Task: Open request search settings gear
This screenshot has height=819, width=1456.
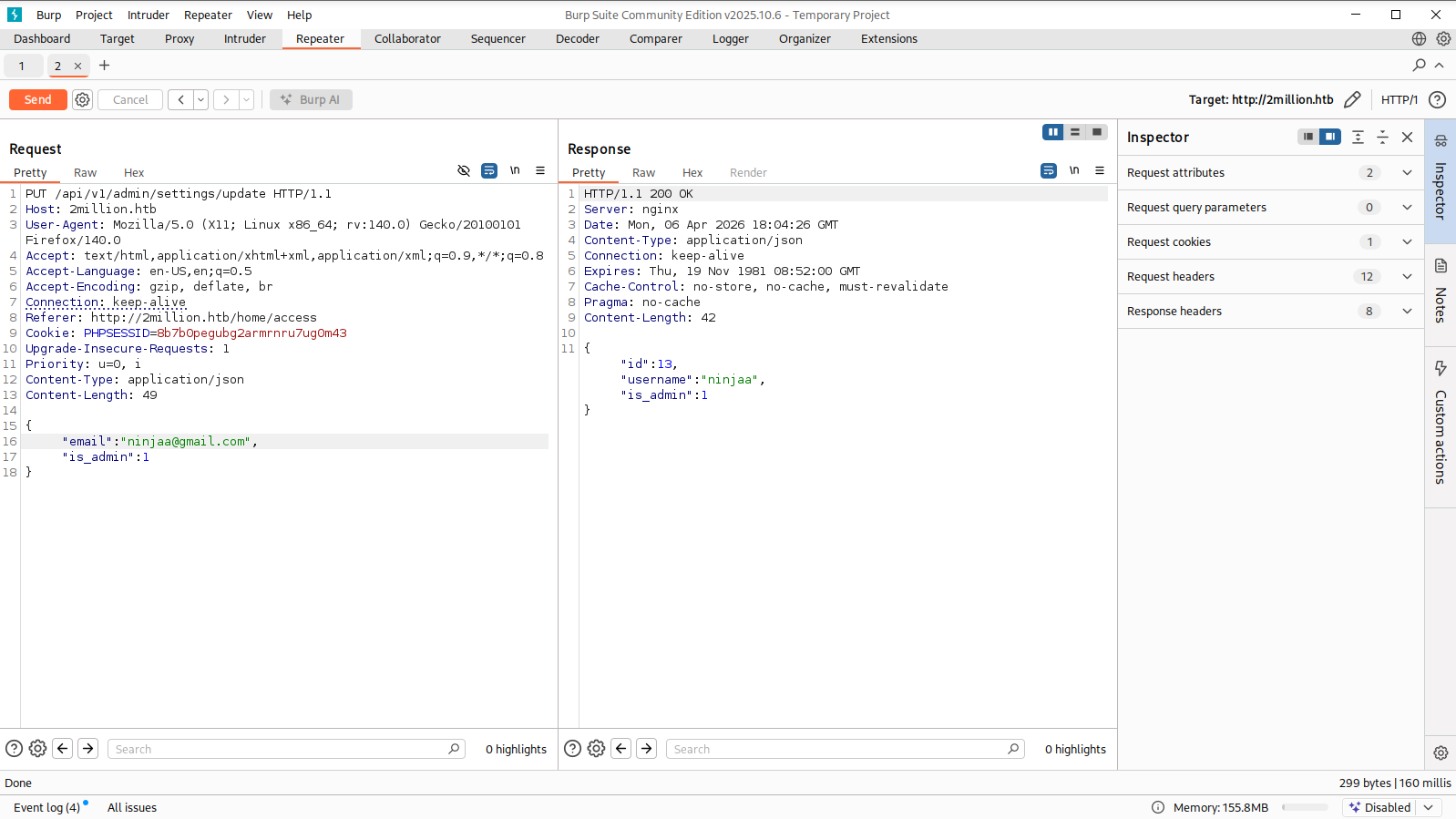Action: point(37,749)
